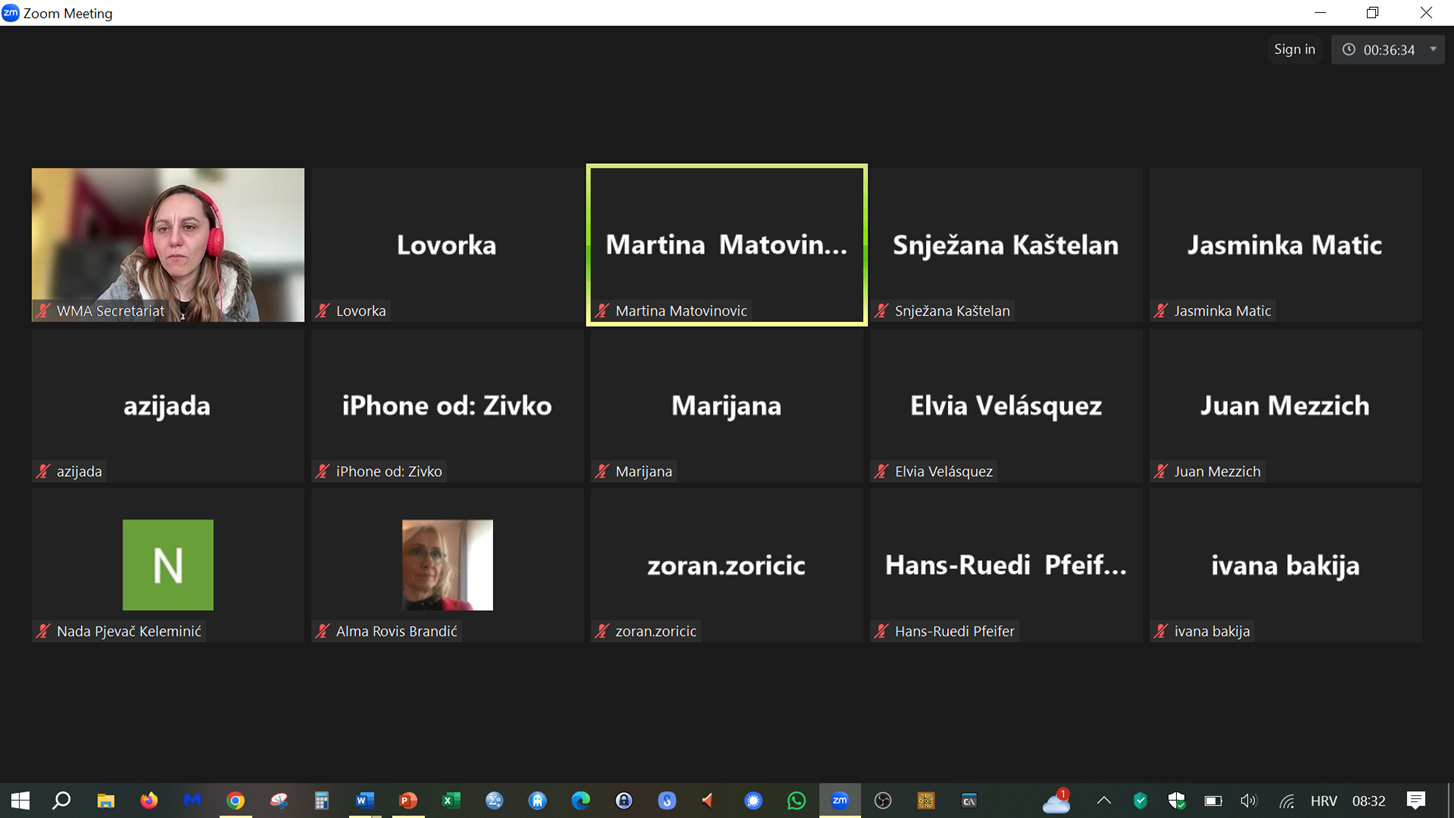Image resolution: width=1454 pixels, height=818 pixels.
Task: Select Alma Rovis Brandić's profile photo
Action: click(x=447, y=565)
